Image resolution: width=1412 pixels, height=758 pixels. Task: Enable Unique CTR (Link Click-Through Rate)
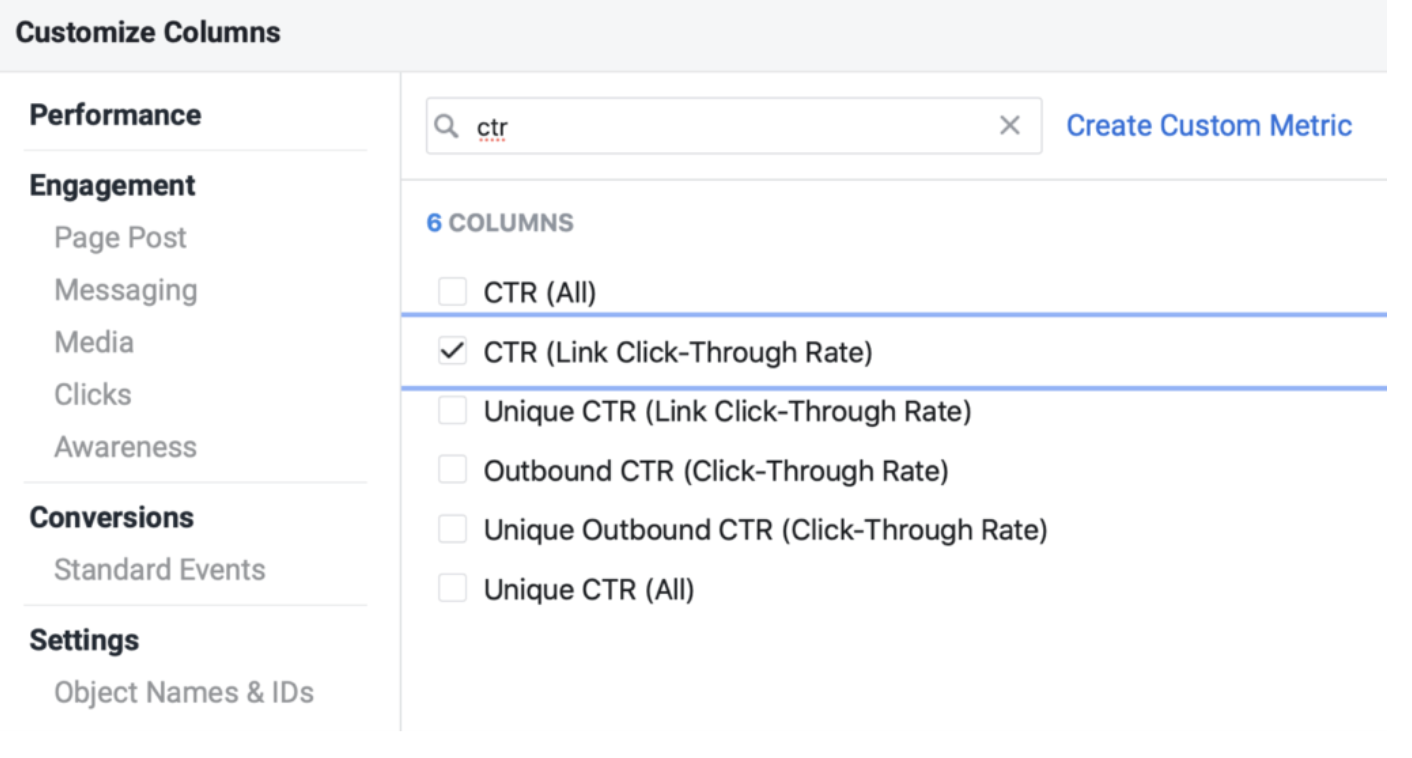click(x=451, y=411)
